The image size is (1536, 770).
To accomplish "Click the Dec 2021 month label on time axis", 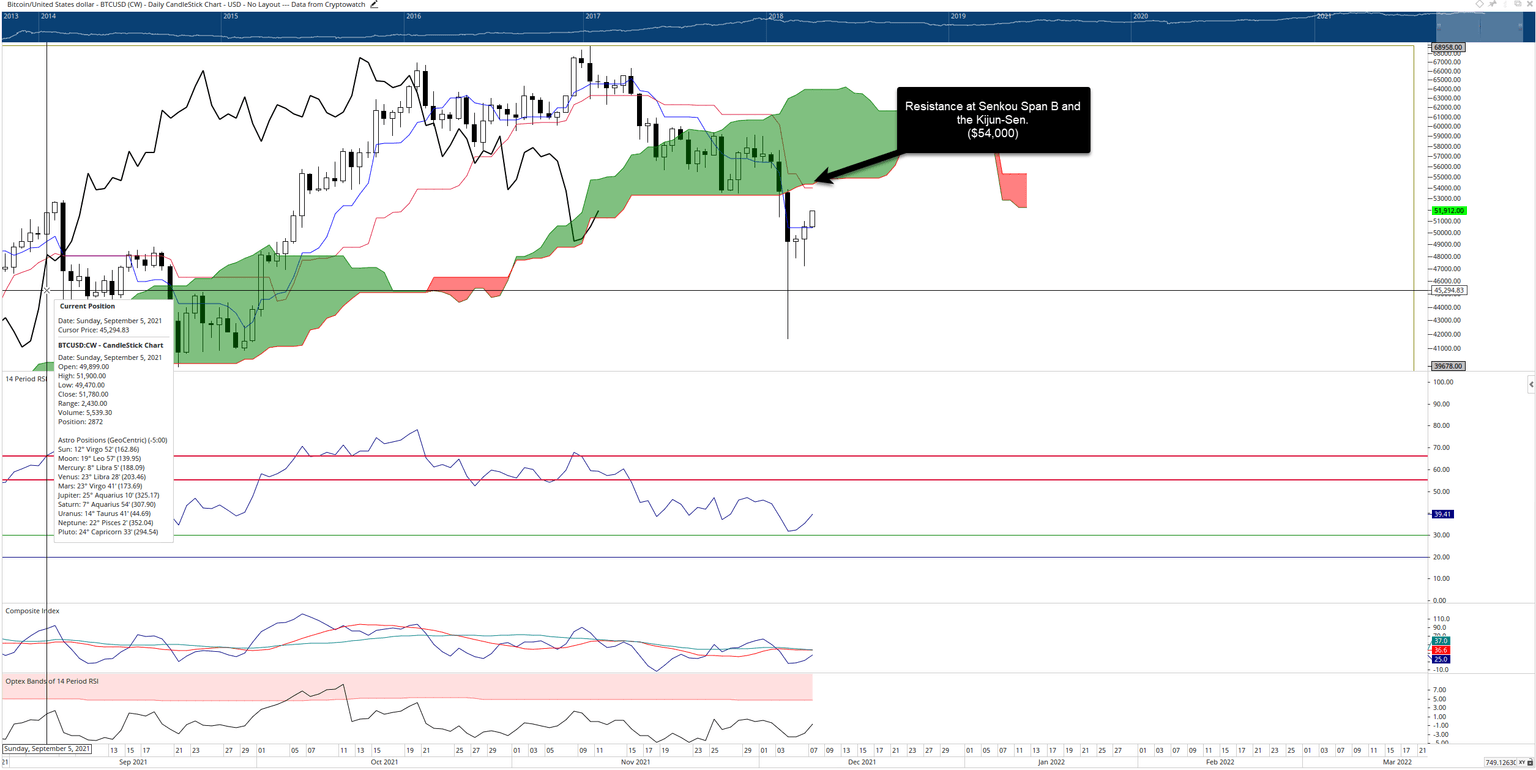I will (x=861, y=761).
